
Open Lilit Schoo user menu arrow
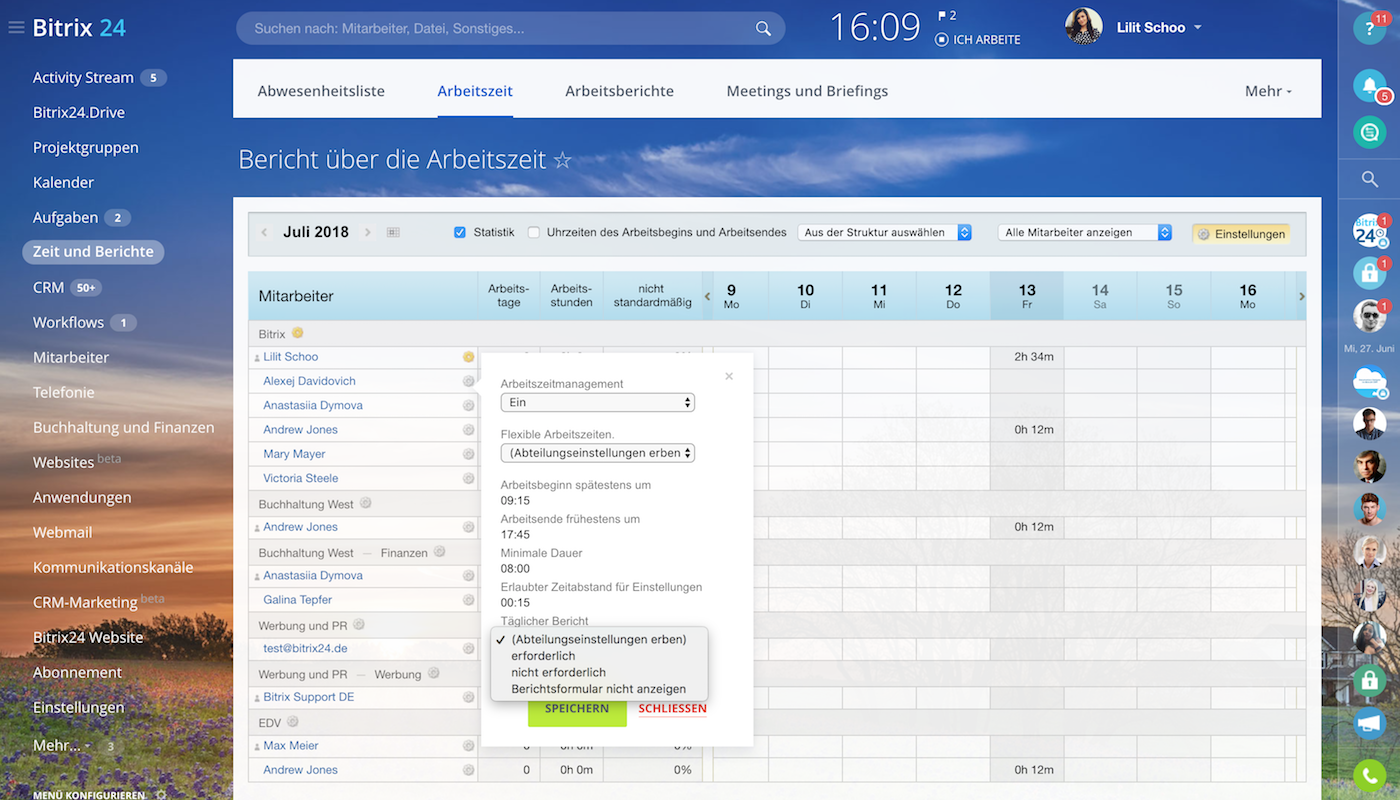(x=1198, y=28)
